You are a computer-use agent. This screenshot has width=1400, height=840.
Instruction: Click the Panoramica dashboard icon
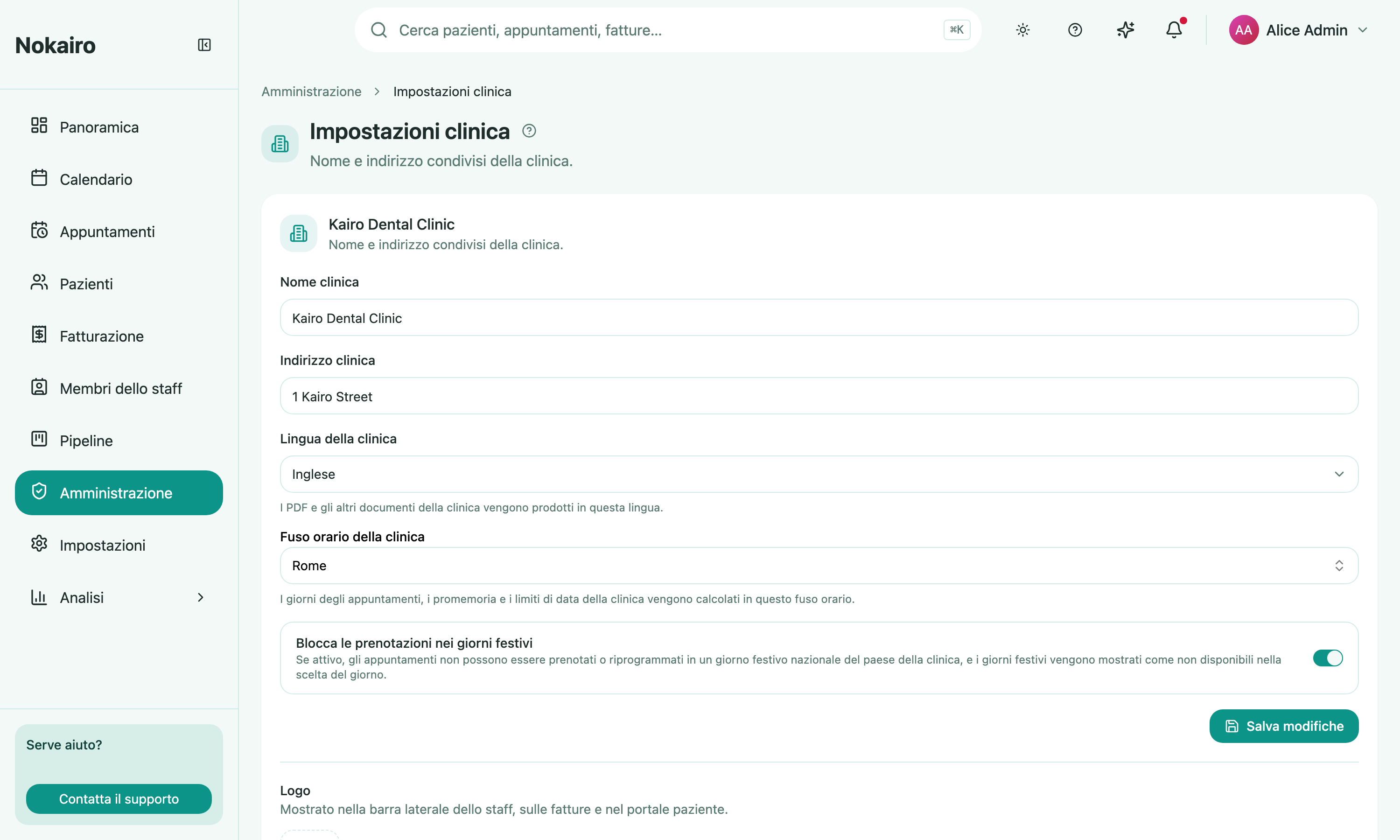point(39,125)
